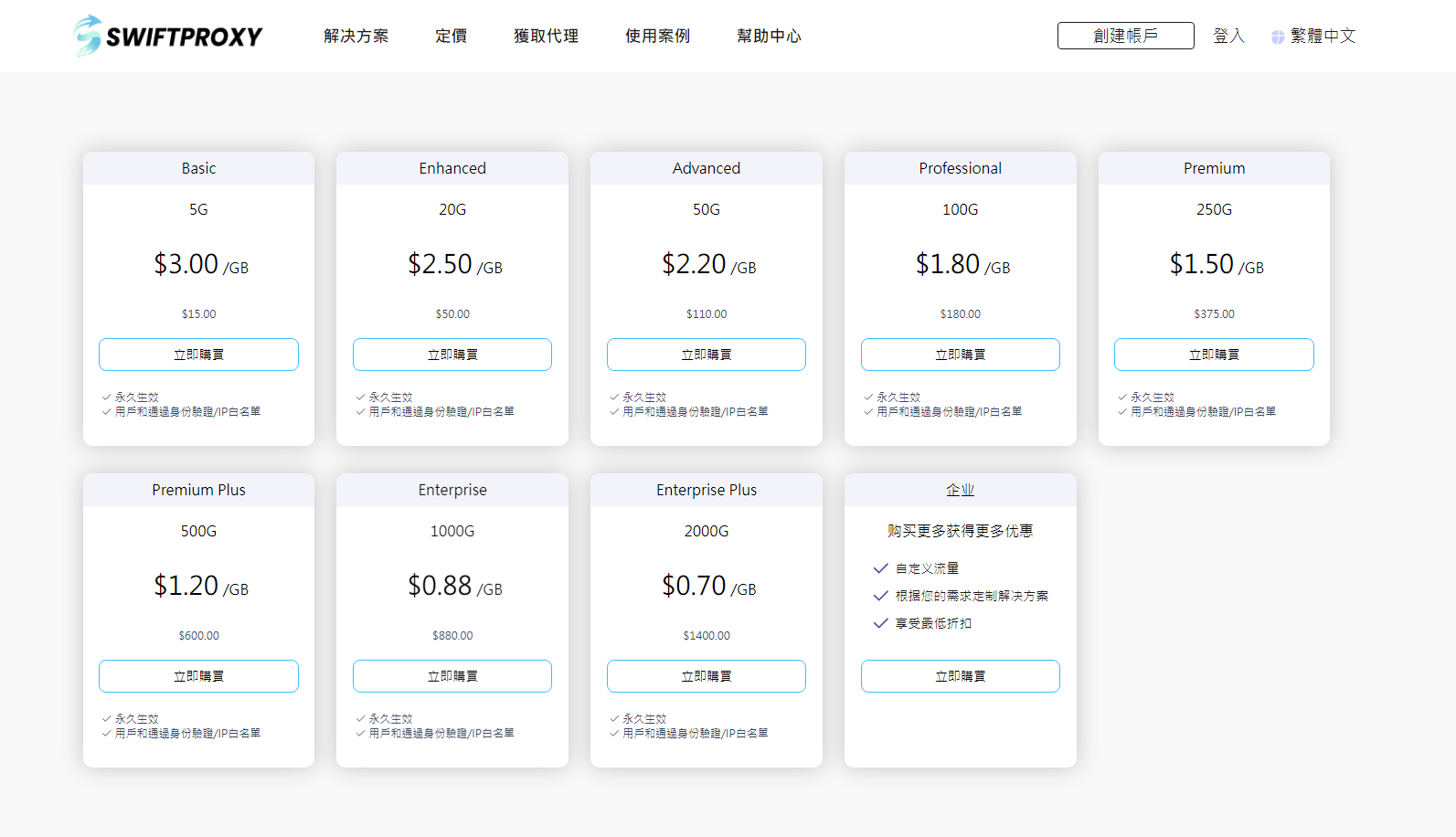Open the 定價 menu item
The width and height of the screenshot is (1456, 837).
[x=451, y=36]
